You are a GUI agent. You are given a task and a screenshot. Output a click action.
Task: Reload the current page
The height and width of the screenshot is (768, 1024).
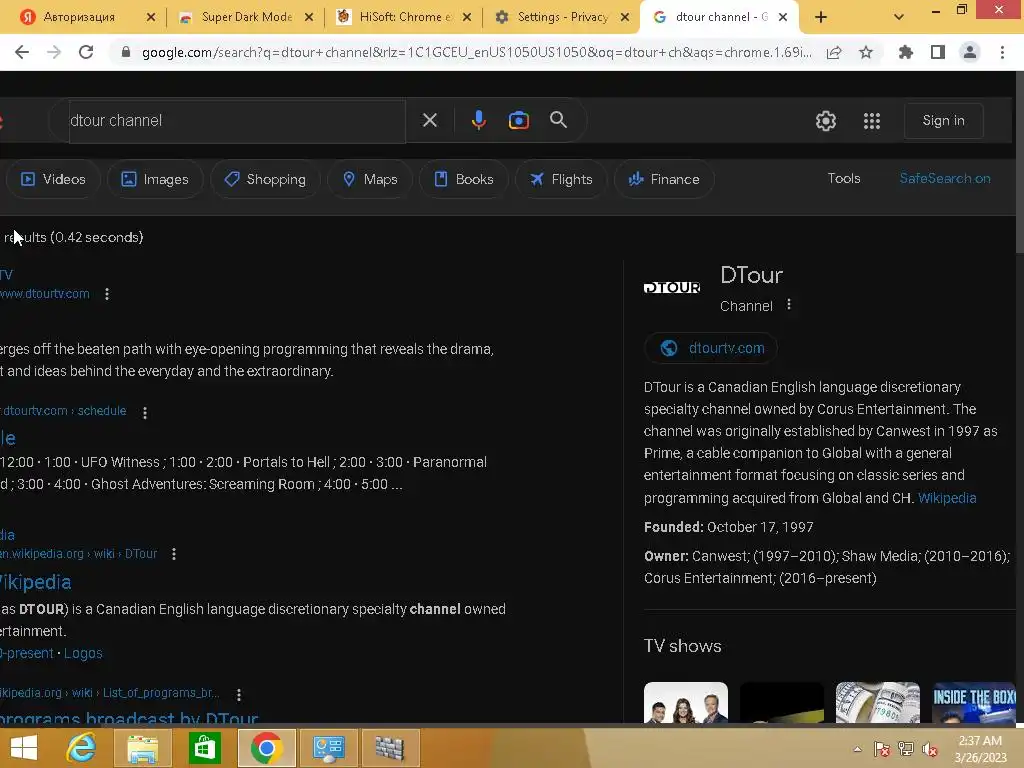[x=86, y=52]
